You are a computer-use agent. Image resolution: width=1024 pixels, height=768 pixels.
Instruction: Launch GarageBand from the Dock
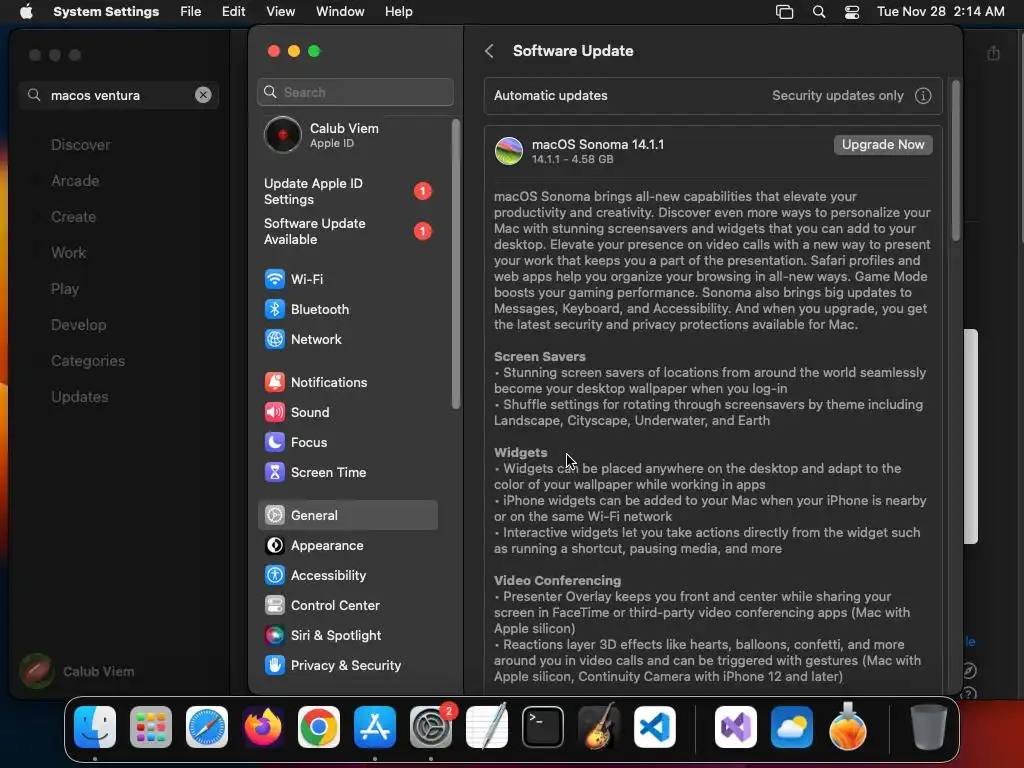click(599, 727)
